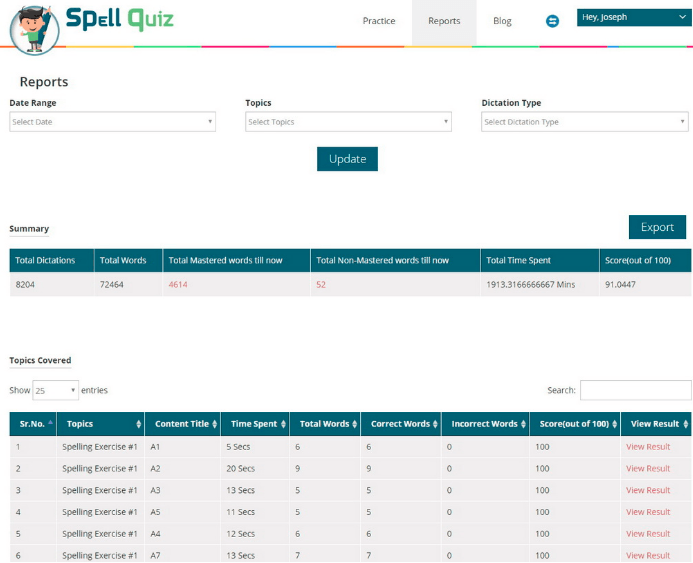Click Spelling Exercise #1 in row A1
The height and width of the screenshot is (563, 693).
coord(99,447)
